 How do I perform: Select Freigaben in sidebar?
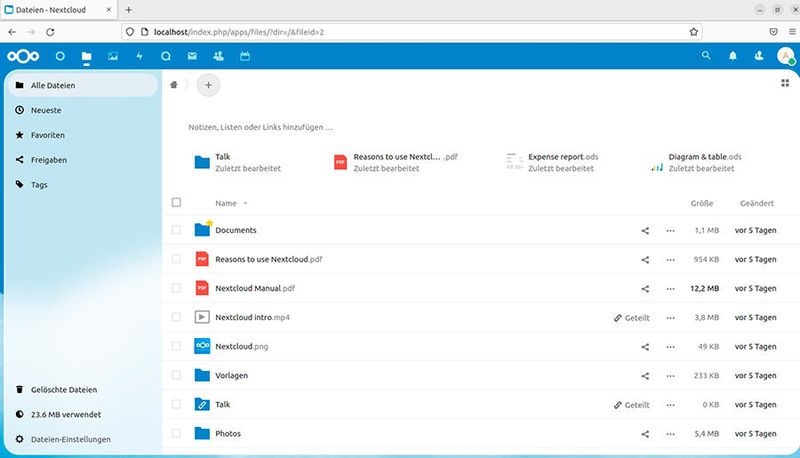tap(83, 160)
